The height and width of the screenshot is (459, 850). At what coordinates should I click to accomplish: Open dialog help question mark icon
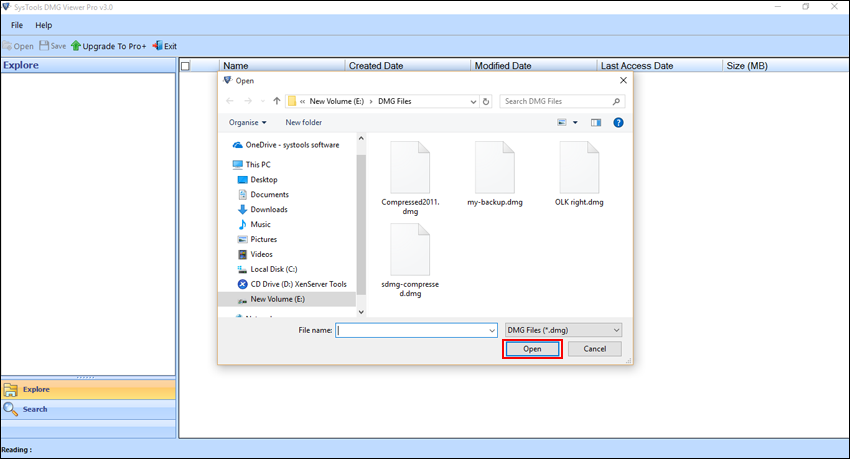(x=618, y=122)
